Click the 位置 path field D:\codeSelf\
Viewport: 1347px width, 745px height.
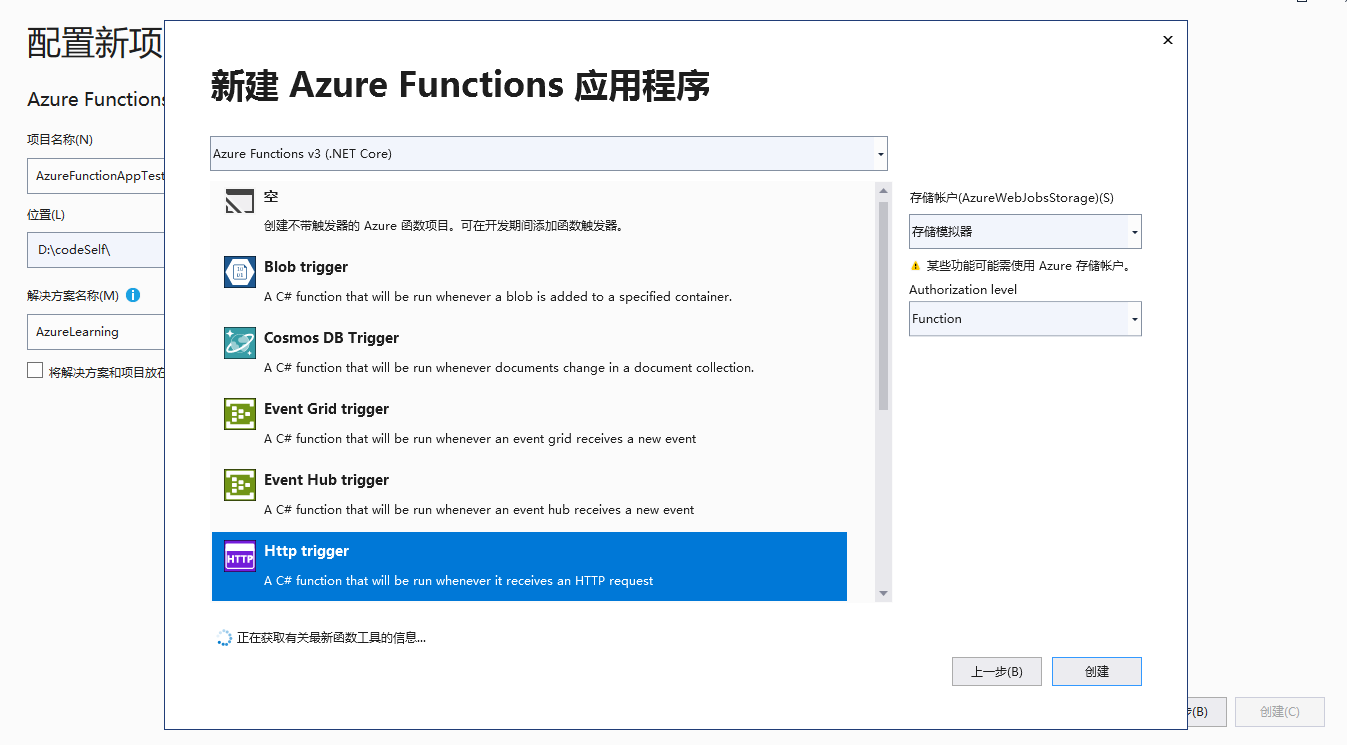tap(95, 249)
